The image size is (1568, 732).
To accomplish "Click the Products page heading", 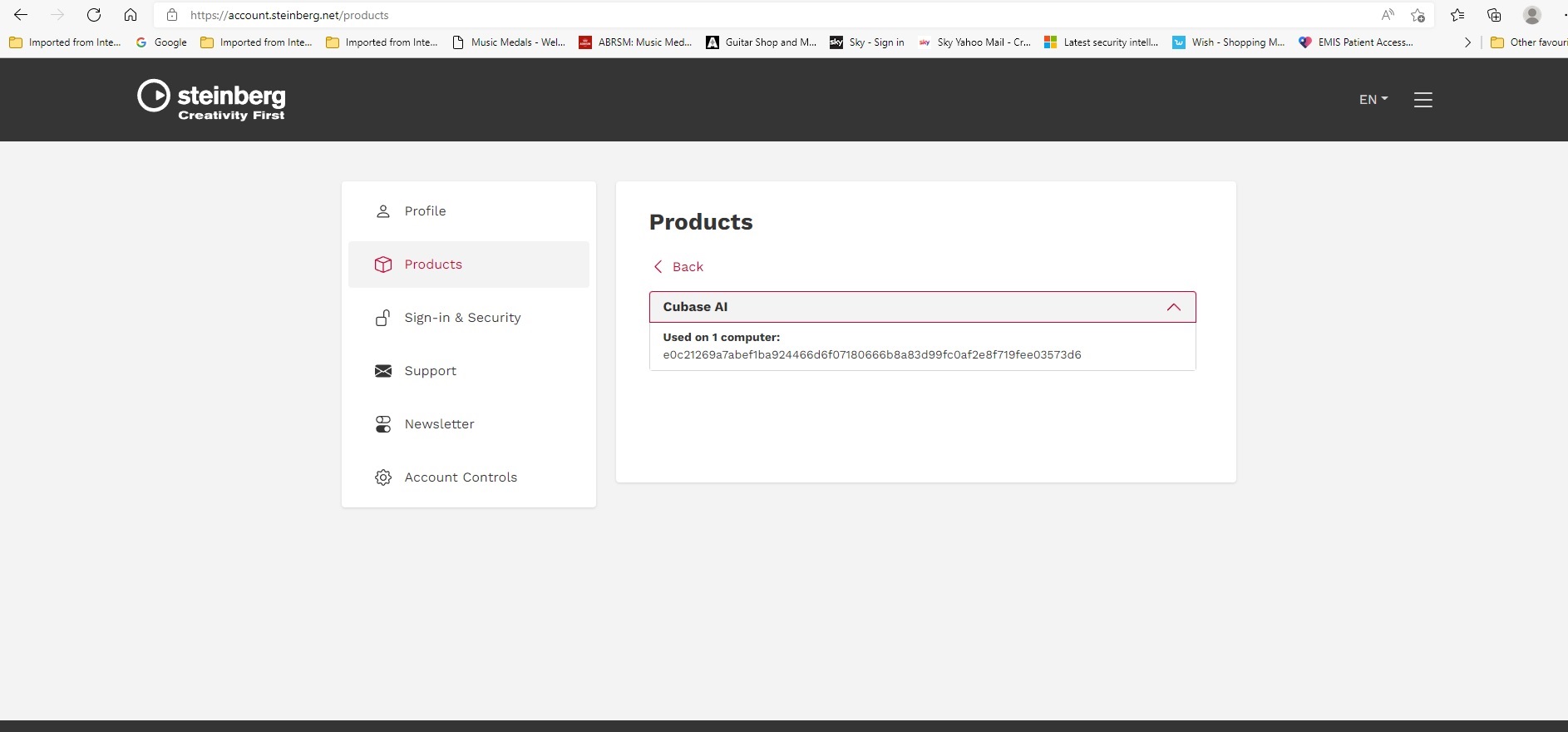I will coord(701,222).
